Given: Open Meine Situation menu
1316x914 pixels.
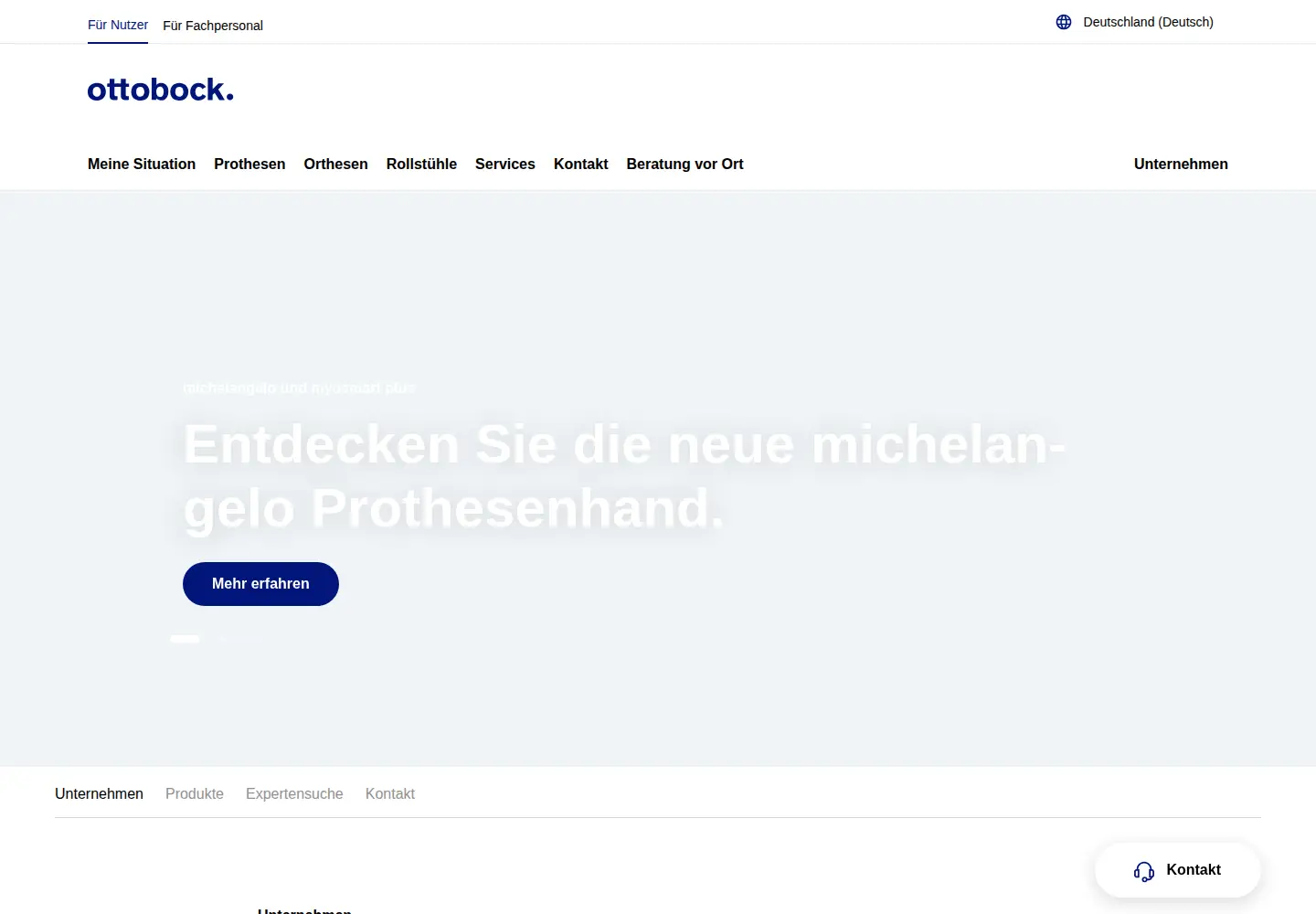Looking at the screenshot, I should (x=142, y=164).
